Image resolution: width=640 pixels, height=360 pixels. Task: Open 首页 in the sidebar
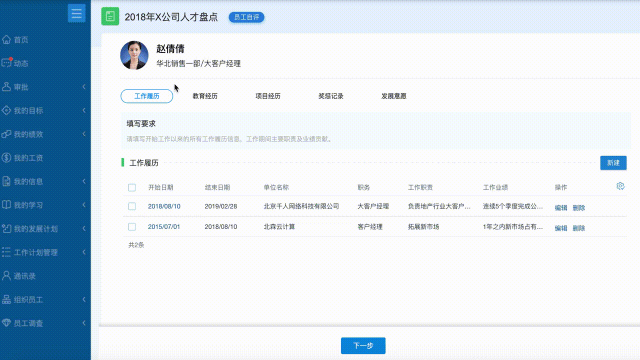point(21,40)
